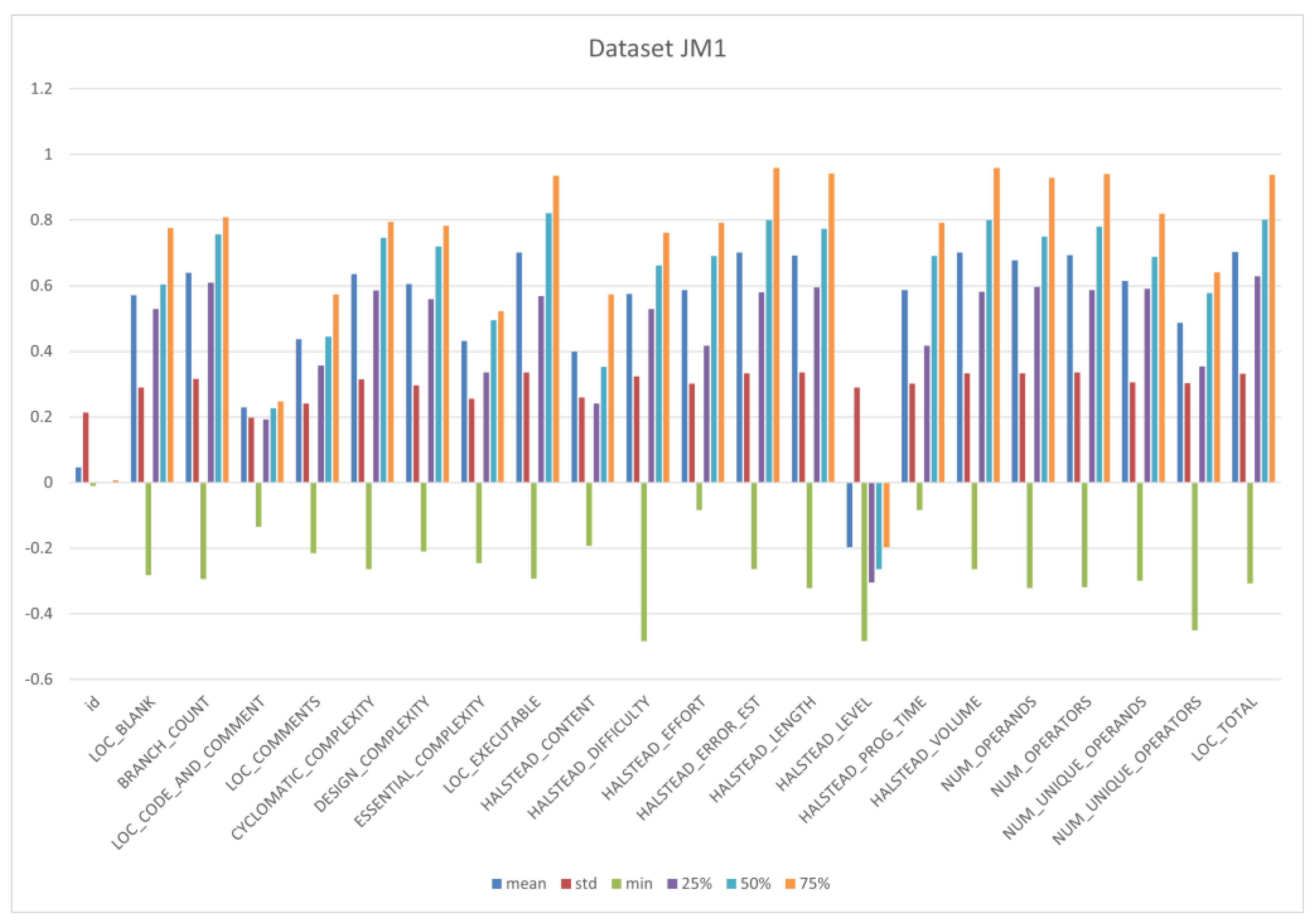Click the orange 75% legend swatch

[x=790, y=884]
